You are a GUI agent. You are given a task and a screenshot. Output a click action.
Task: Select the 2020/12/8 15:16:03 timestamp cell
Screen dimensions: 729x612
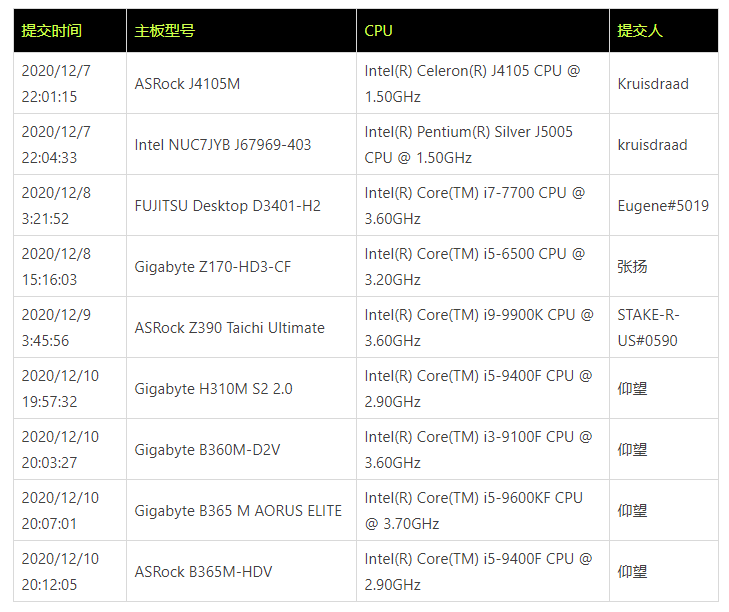70,266
